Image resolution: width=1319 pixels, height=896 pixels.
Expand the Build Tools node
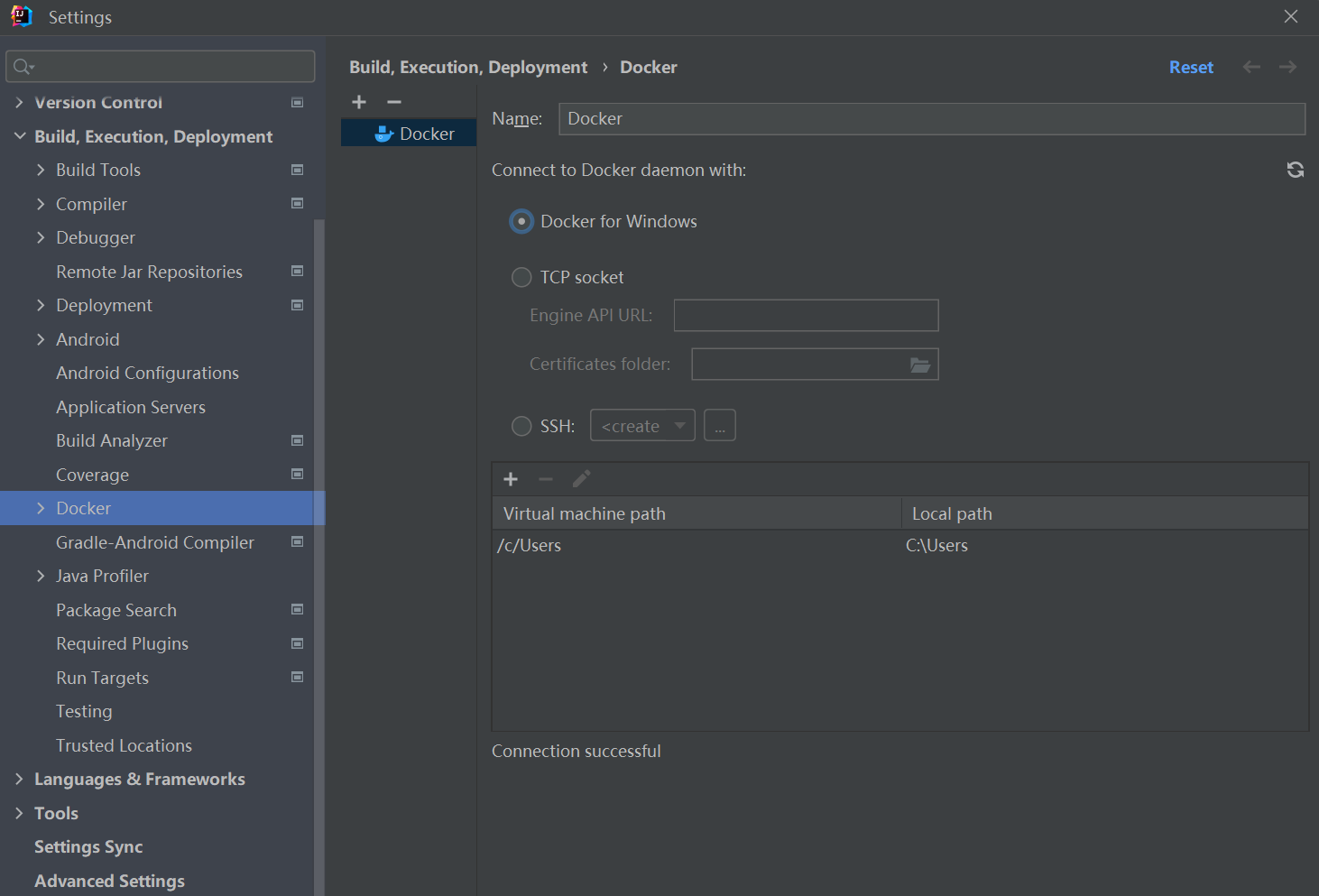click(x=41, y=170)
